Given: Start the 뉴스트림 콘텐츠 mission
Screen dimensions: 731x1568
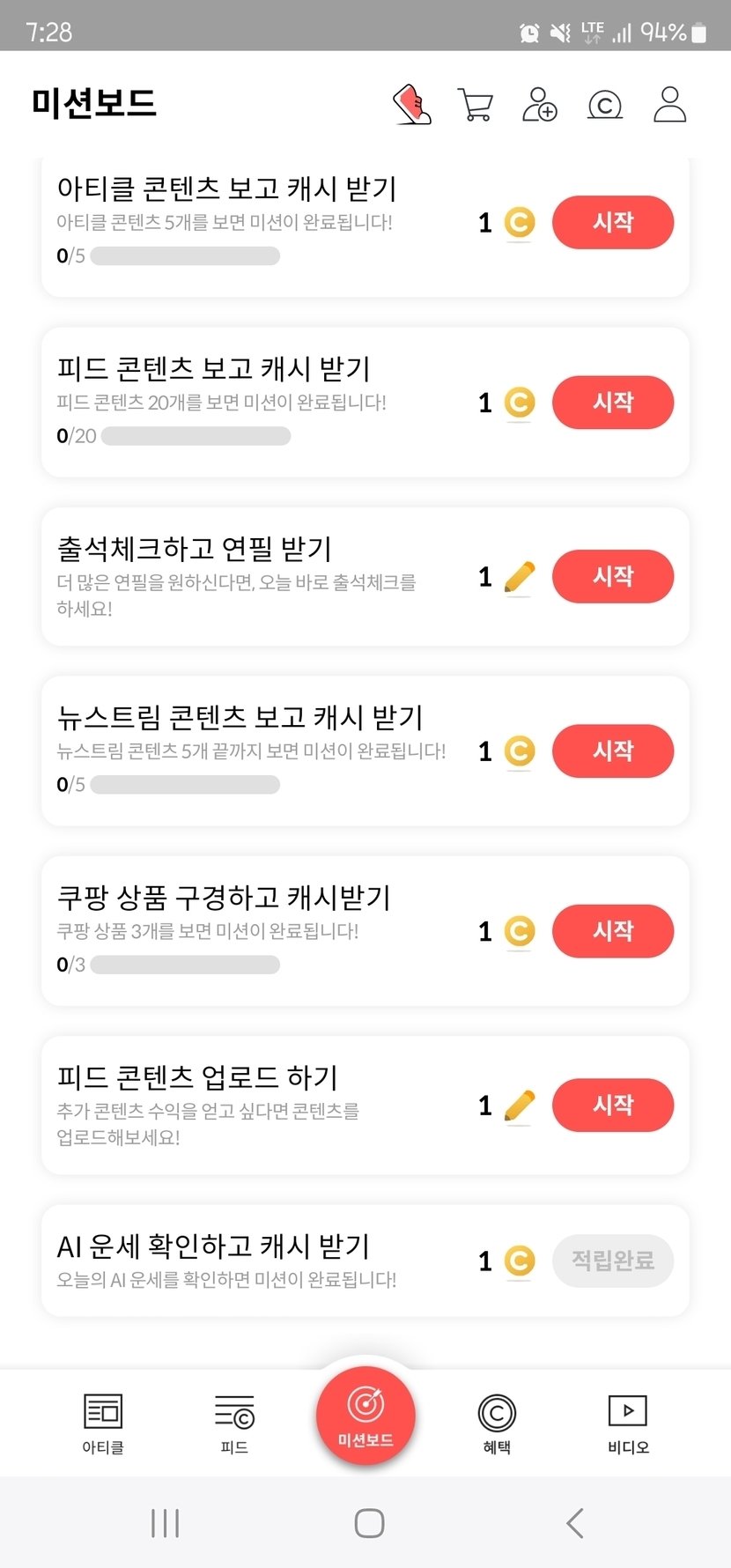Looking at the screenshot, I should [x=613, y=751].
